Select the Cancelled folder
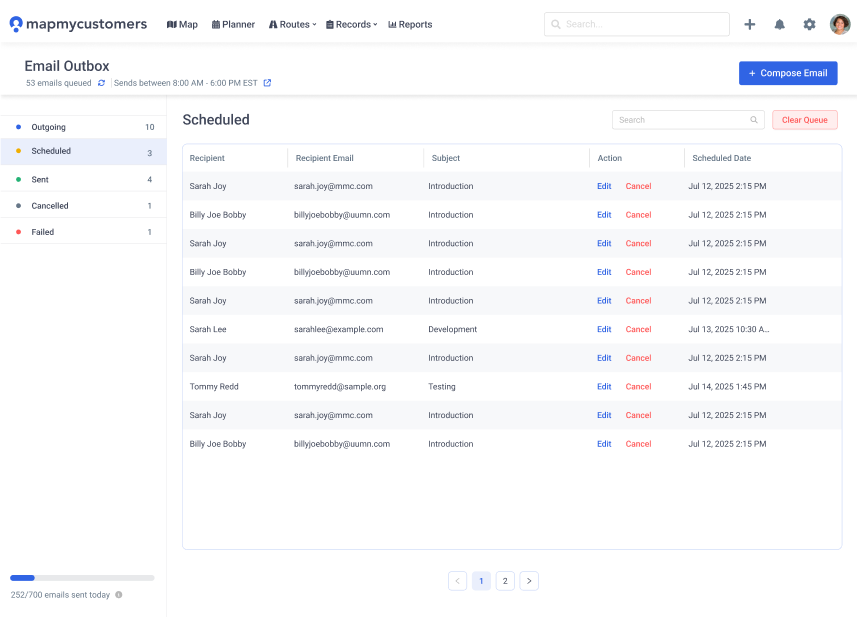Viewport: 857px width, 617px height. (x=83, y=205)
